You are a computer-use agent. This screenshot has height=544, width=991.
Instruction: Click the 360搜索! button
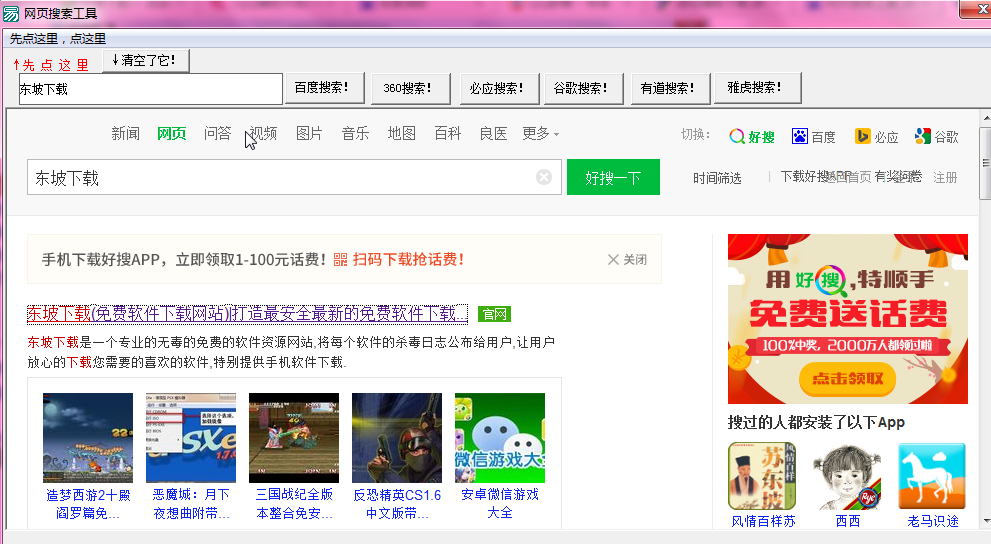click(x=411, y=88)
